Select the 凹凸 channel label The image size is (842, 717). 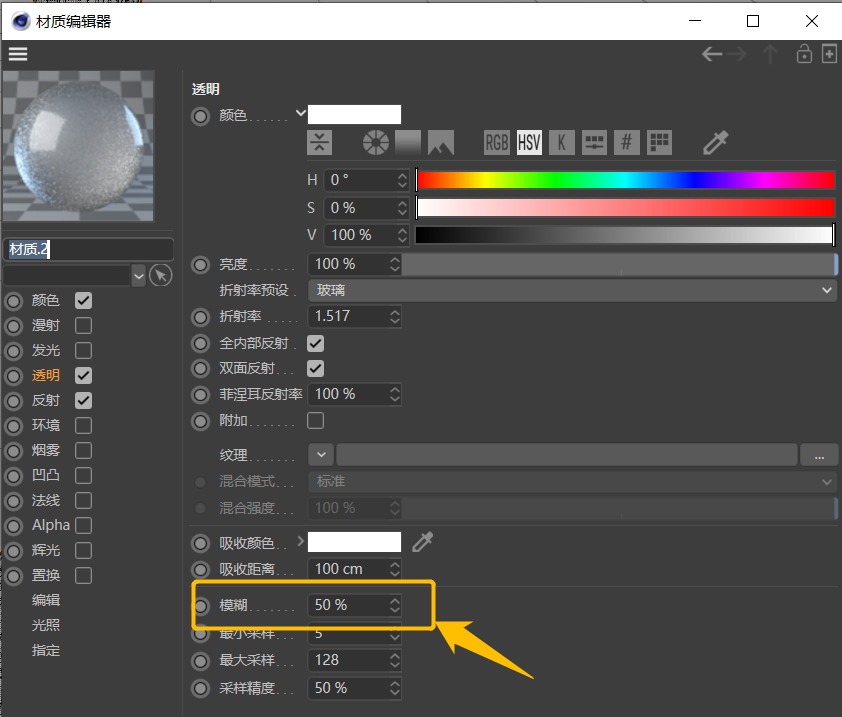[46, 475]
